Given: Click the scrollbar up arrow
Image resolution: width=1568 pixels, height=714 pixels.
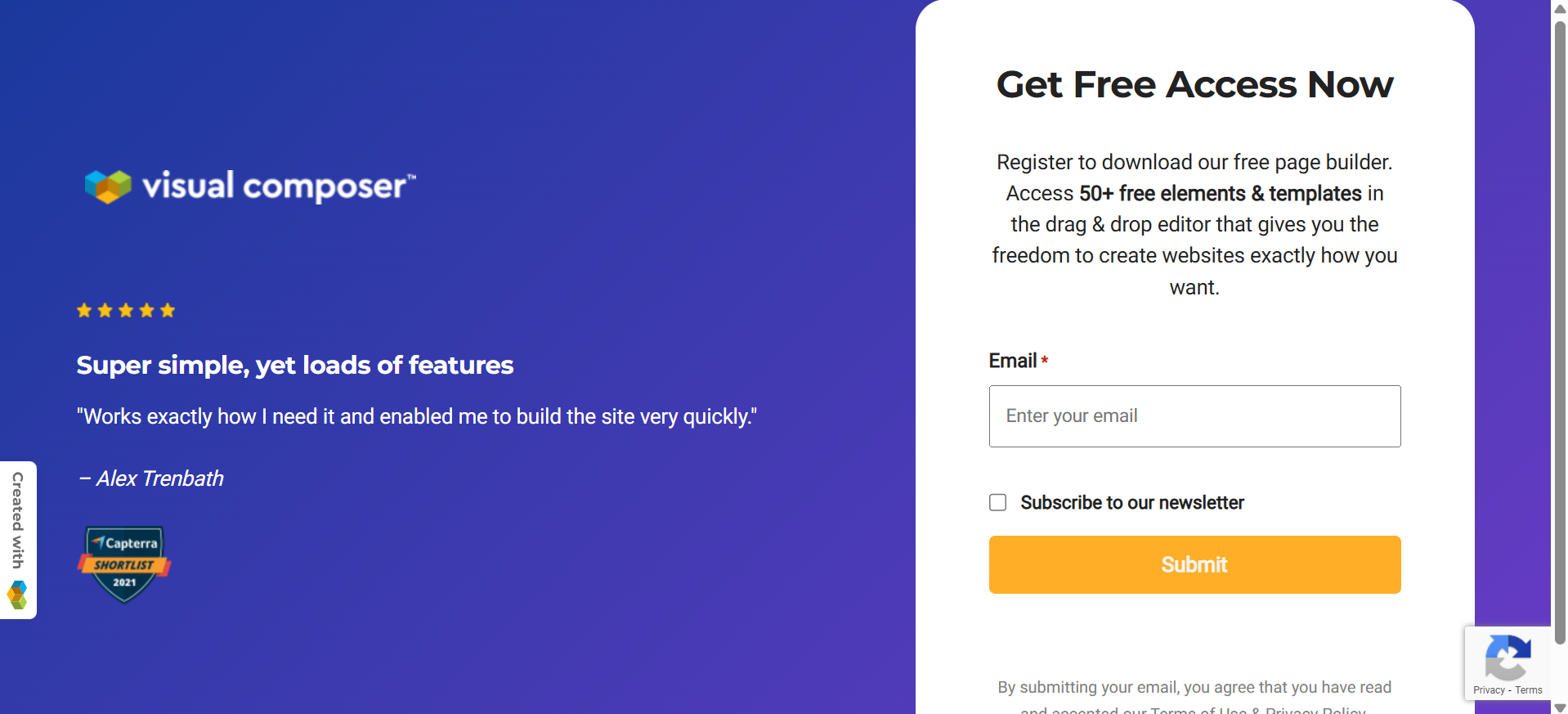Looking at the screenshot, I should pyautogui.click(x=1560, y=9).
